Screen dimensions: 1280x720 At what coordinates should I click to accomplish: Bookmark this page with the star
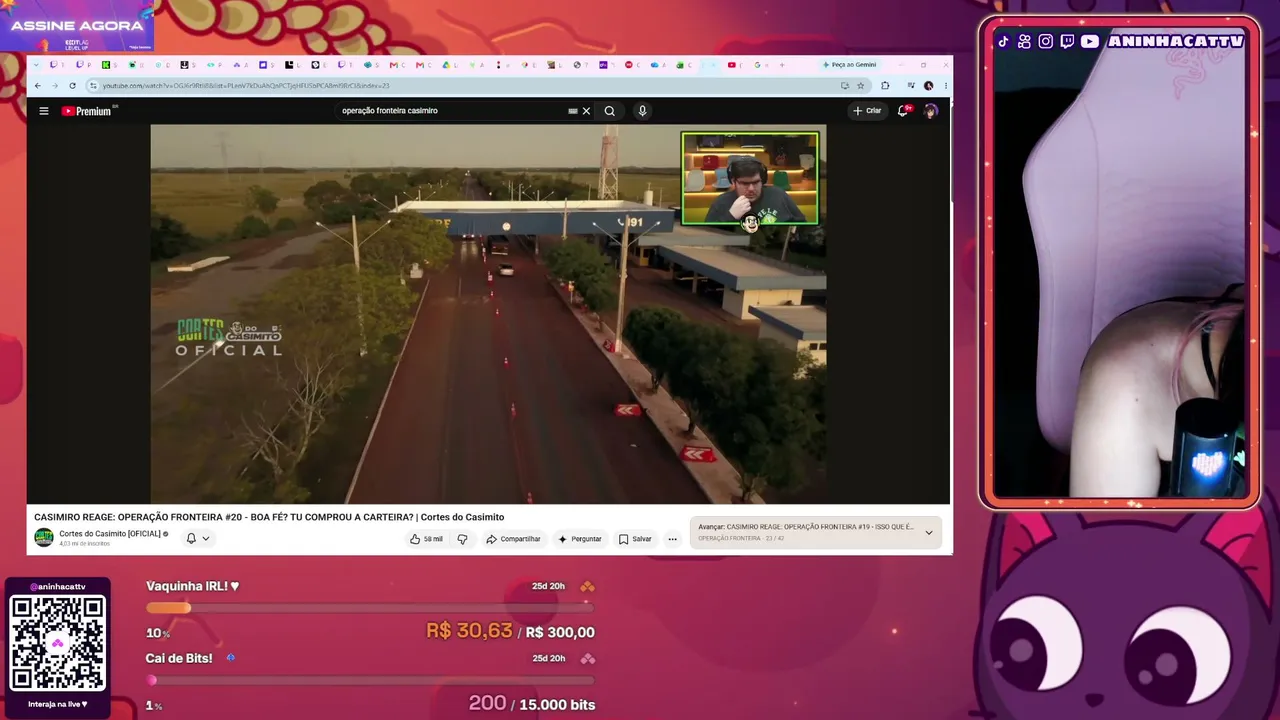[x=860, y=86]
